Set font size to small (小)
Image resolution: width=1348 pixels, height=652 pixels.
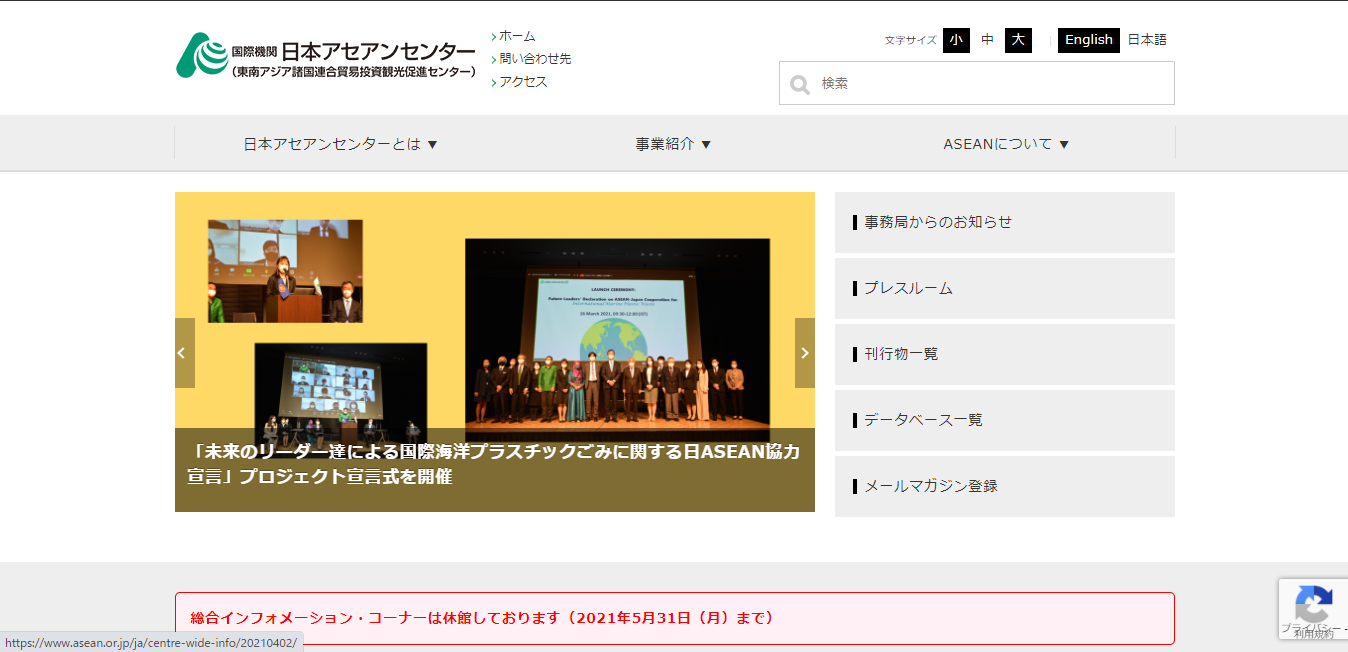point(956,40)
